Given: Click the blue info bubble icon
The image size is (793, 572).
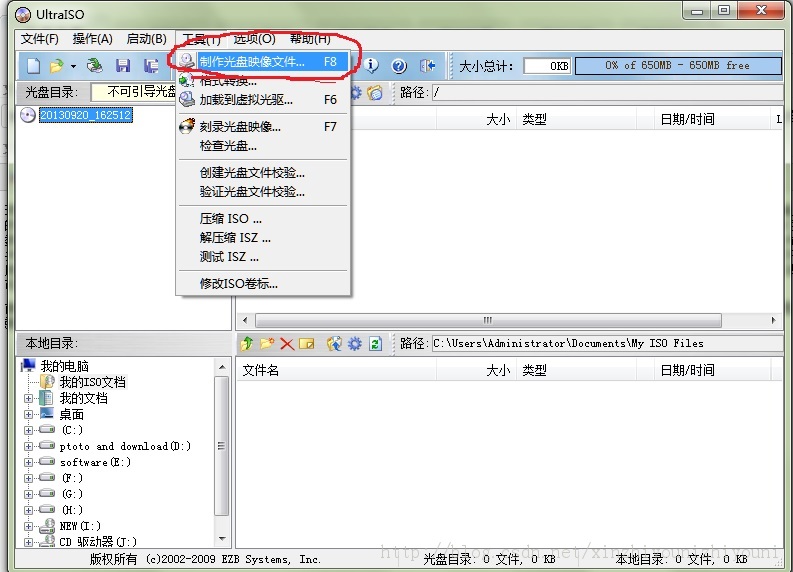Looking at the screenshot, I should coord(371,65).
